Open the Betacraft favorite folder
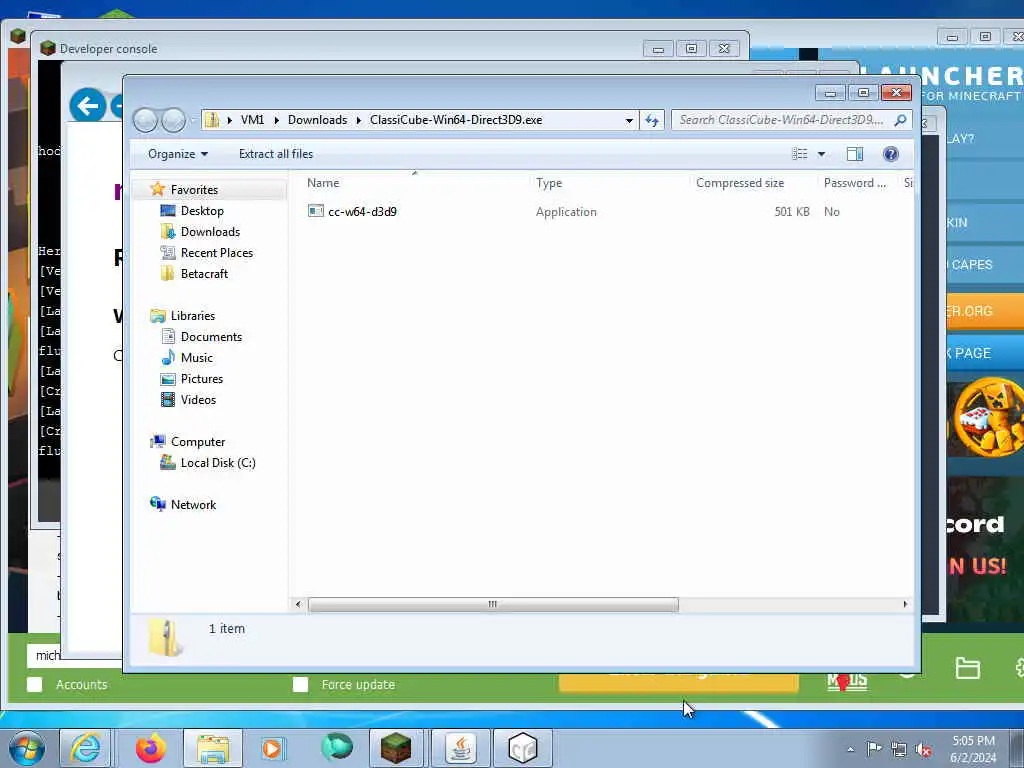Viewport: 1024px width, 768px height. (204, 274)
